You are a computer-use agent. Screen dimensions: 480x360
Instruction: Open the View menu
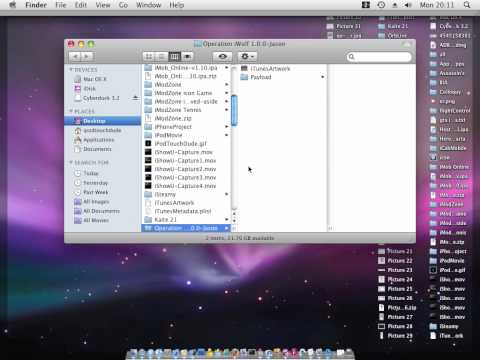[x=103, y=5]
